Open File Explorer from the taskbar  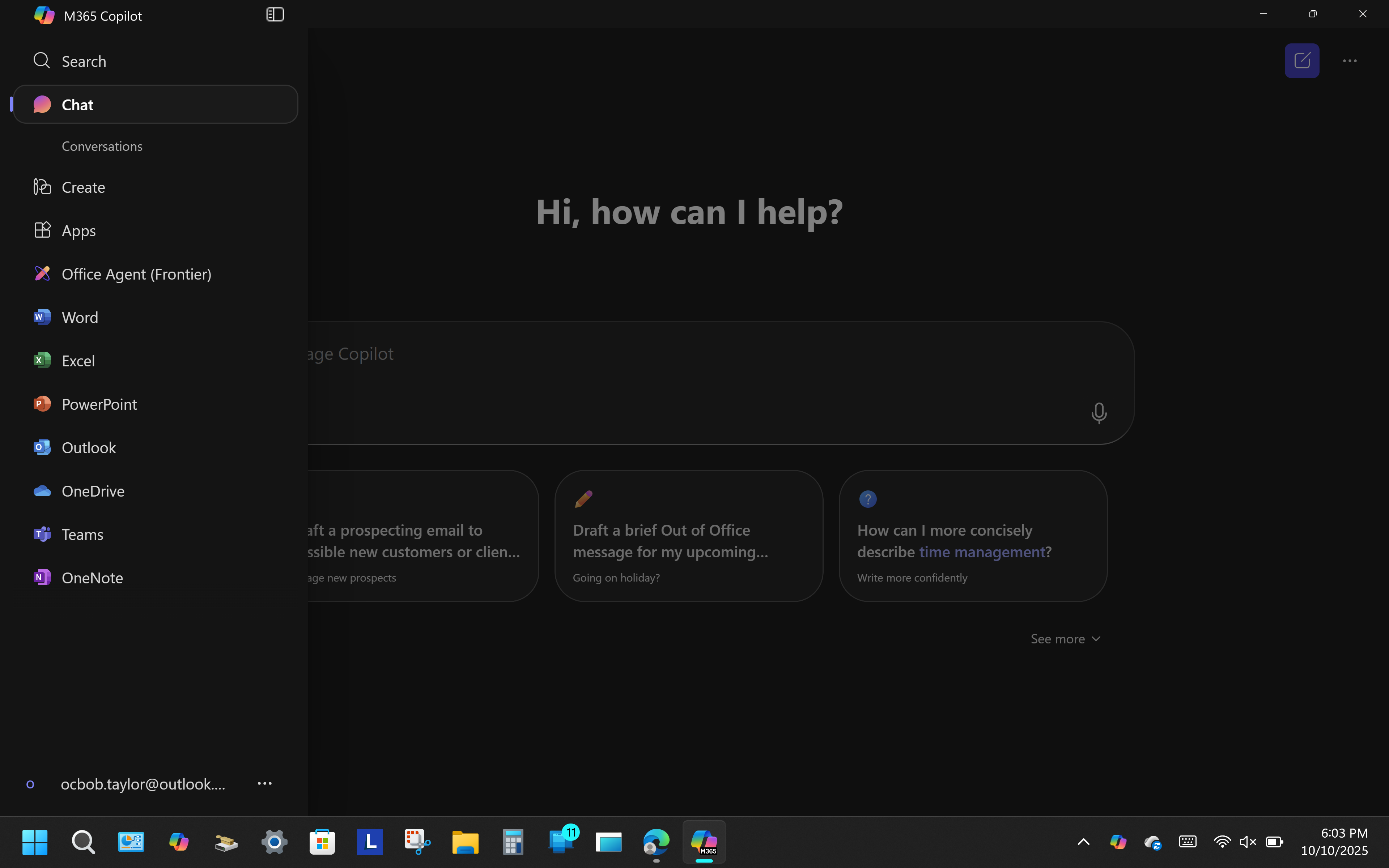465,842
